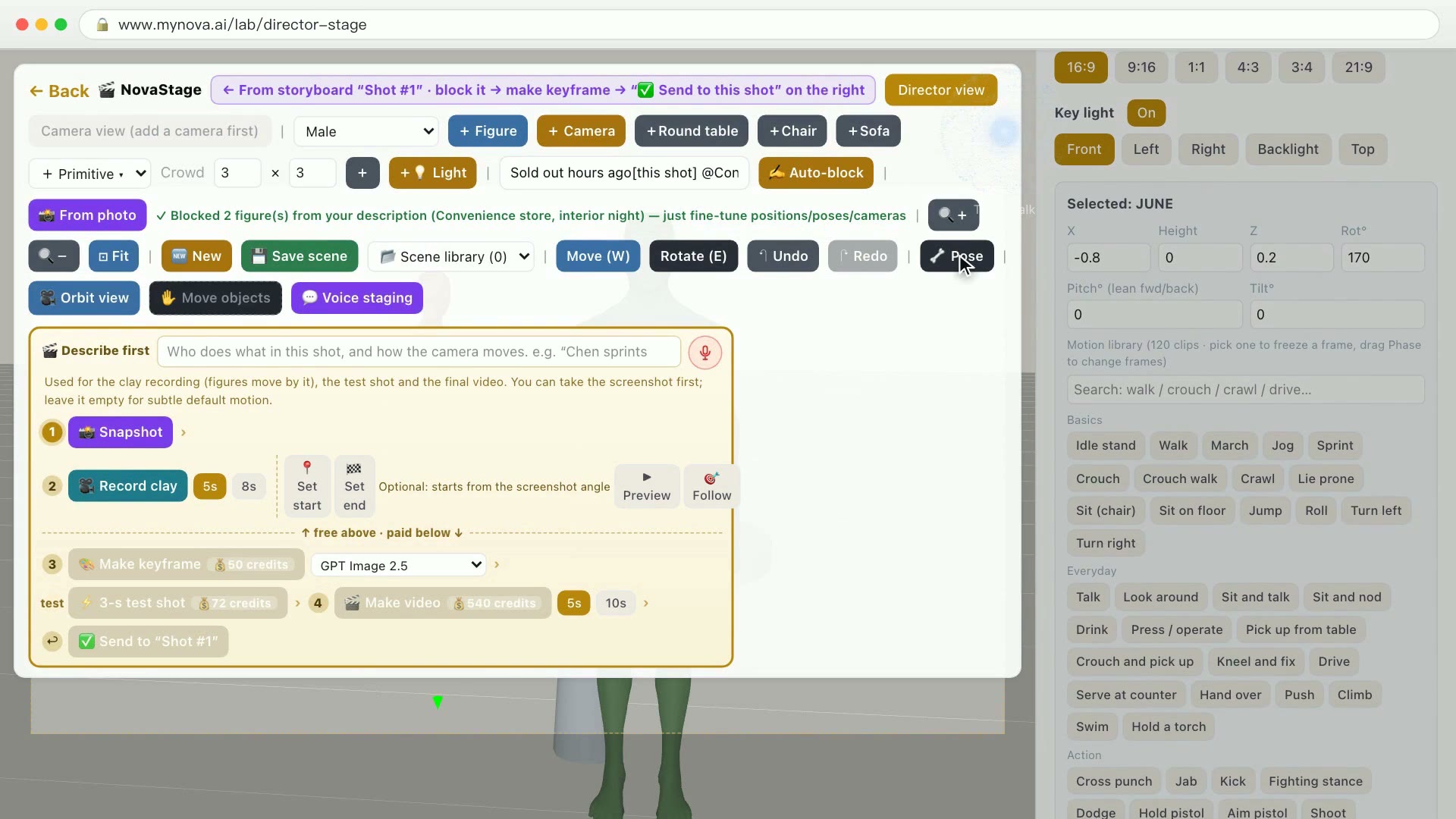Expand chevron next to Snapshot
The image size is (1456, 819).
[x=184, y=433]
